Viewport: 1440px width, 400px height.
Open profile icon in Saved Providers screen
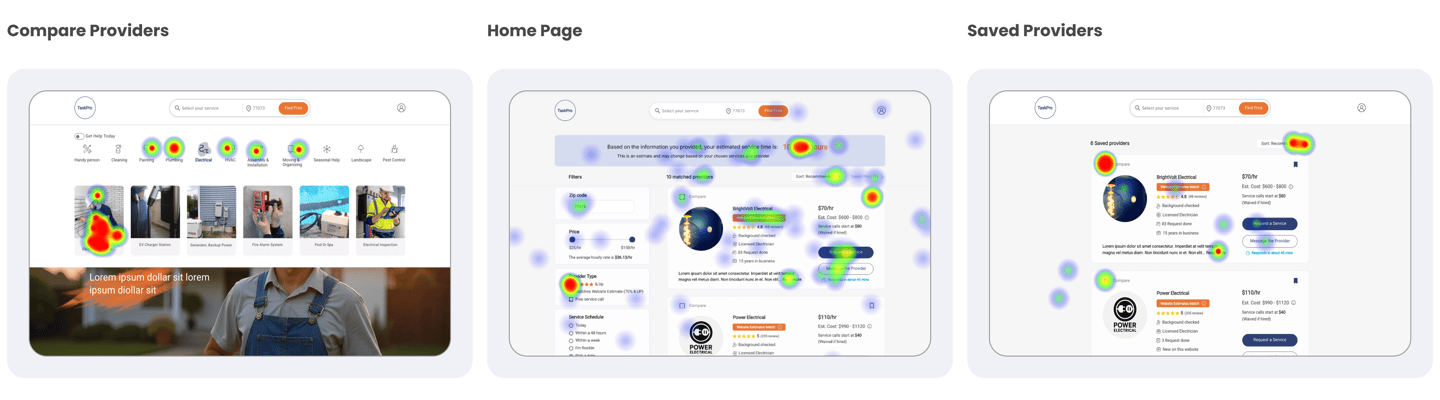click(1361, 108)
